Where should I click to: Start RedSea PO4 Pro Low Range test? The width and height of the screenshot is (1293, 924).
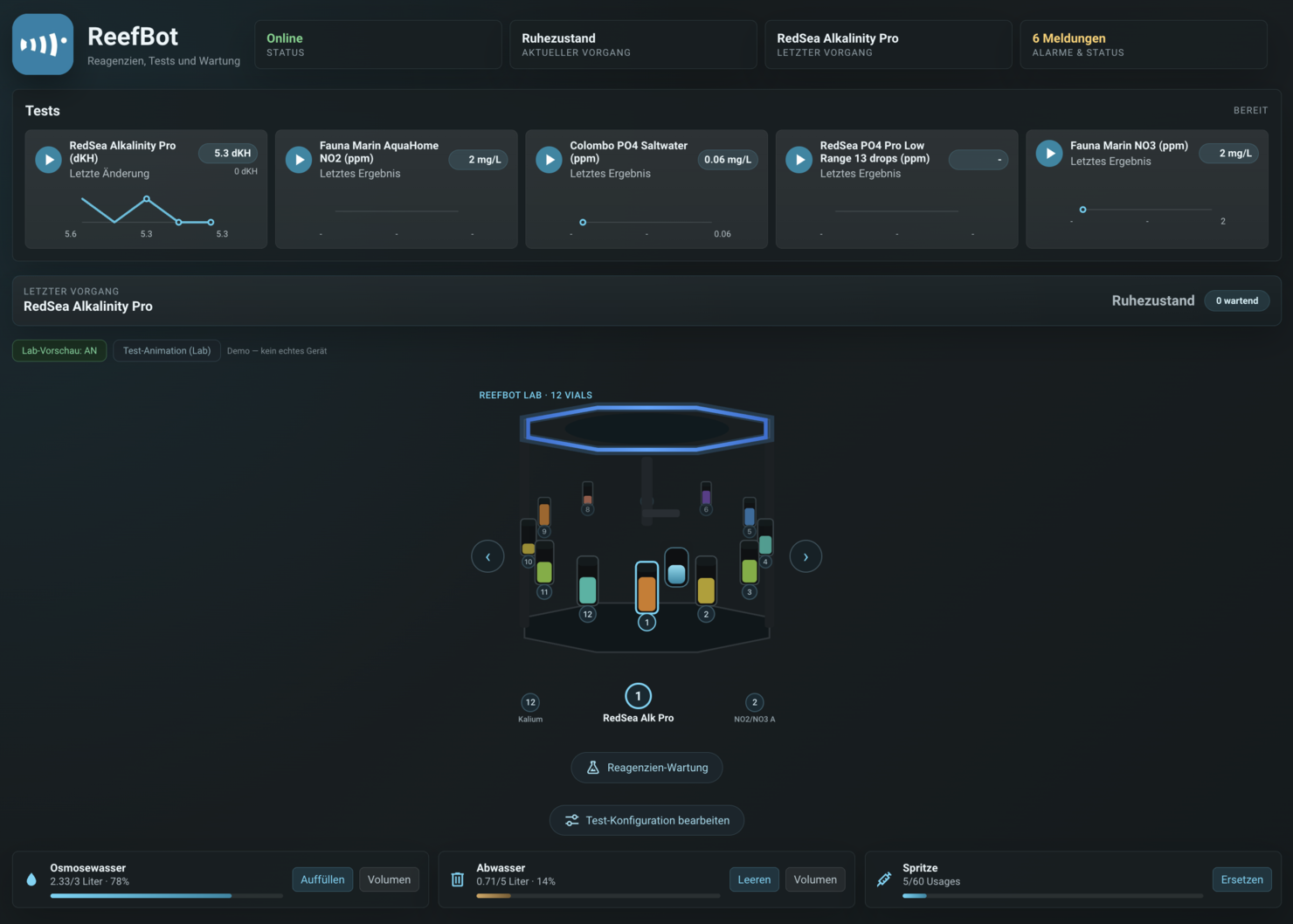(x=799, y=160)
